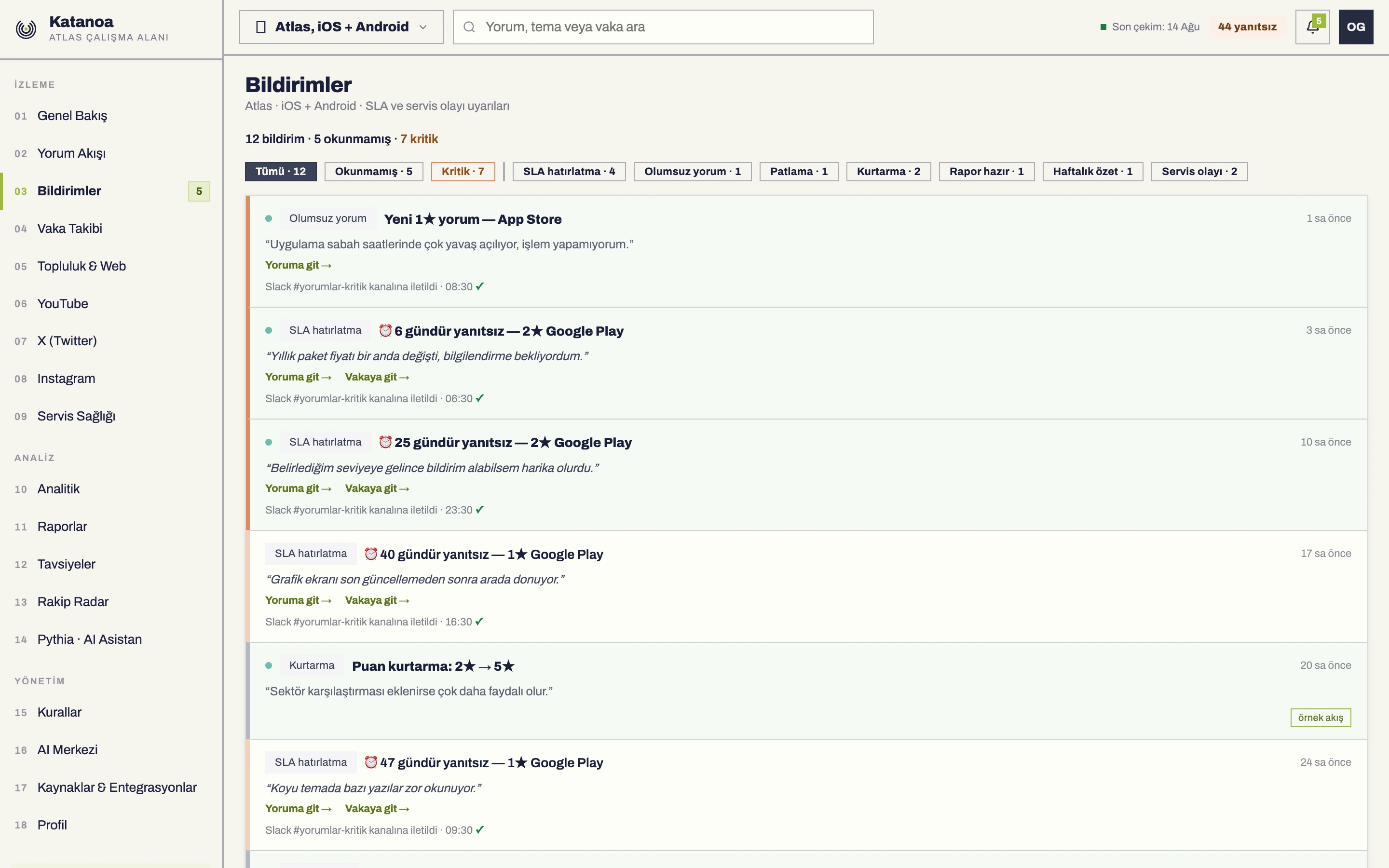
Task: Click Vakaya git on 6 gündür yanıtsız notification
Action: click(x=377, y=377)
